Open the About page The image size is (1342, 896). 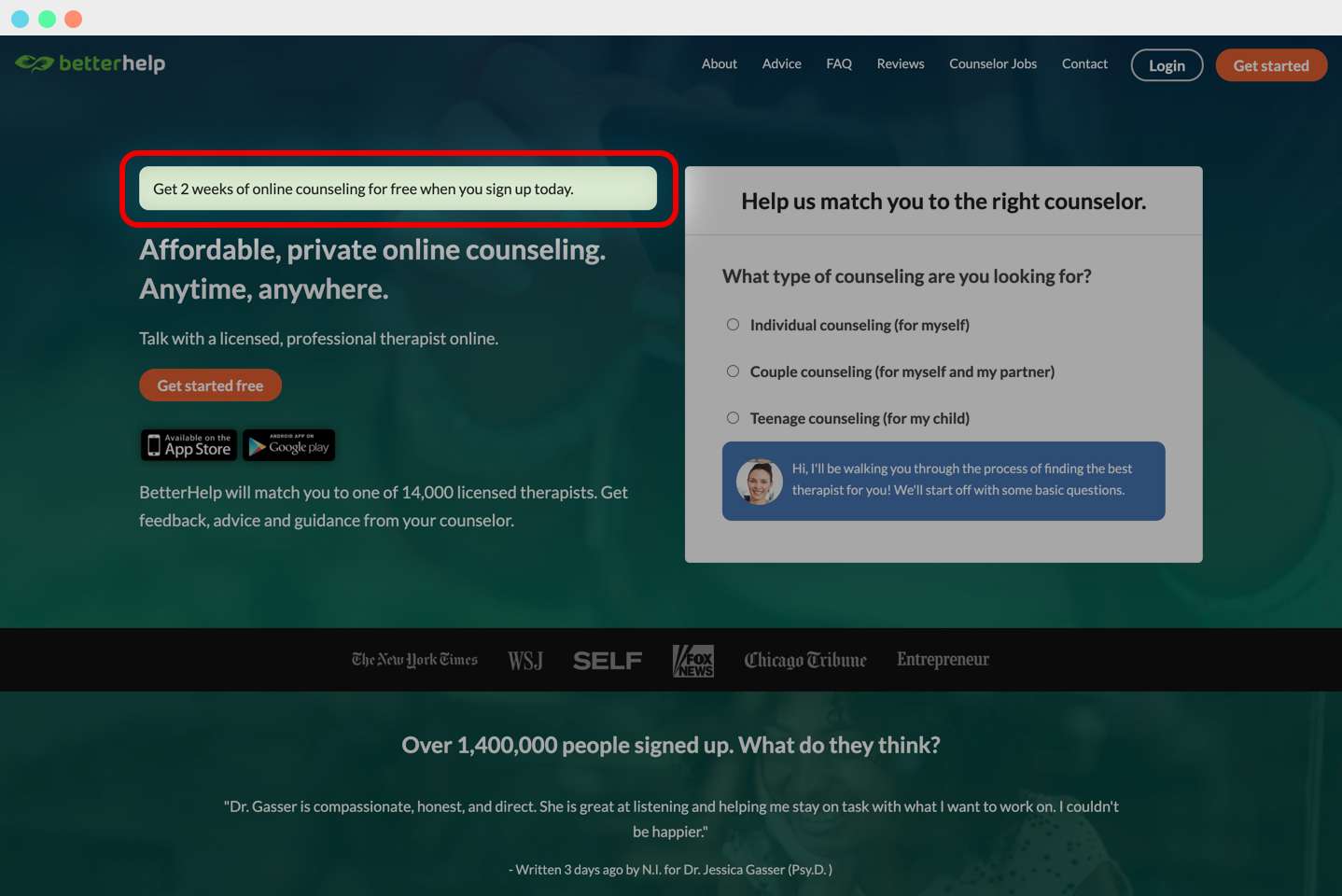click(x=720, y=63)
